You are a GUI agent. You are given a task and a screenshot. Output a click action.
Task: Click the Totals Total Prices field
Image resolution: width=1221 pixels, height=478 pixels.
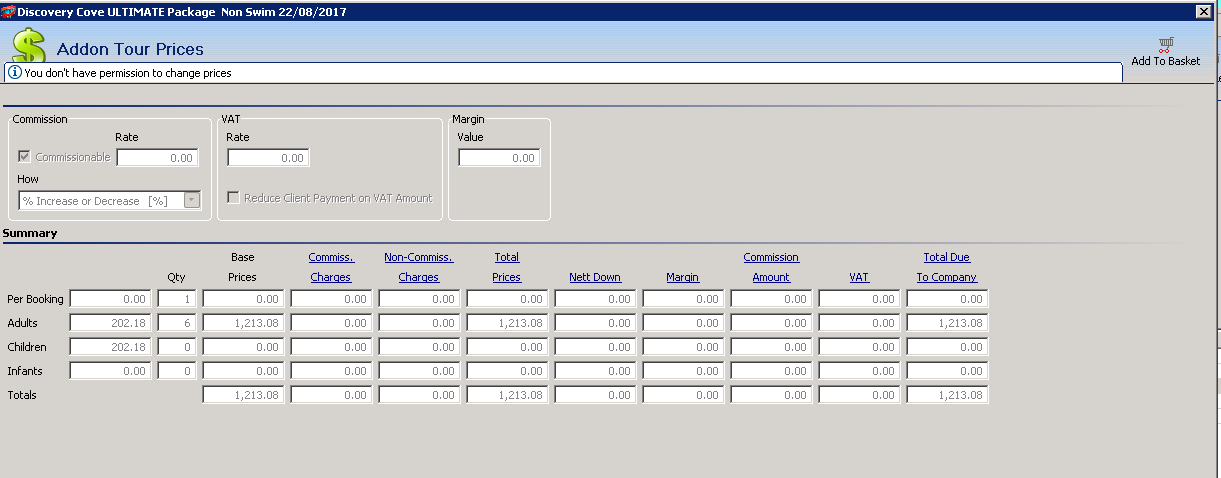[507, 395]
